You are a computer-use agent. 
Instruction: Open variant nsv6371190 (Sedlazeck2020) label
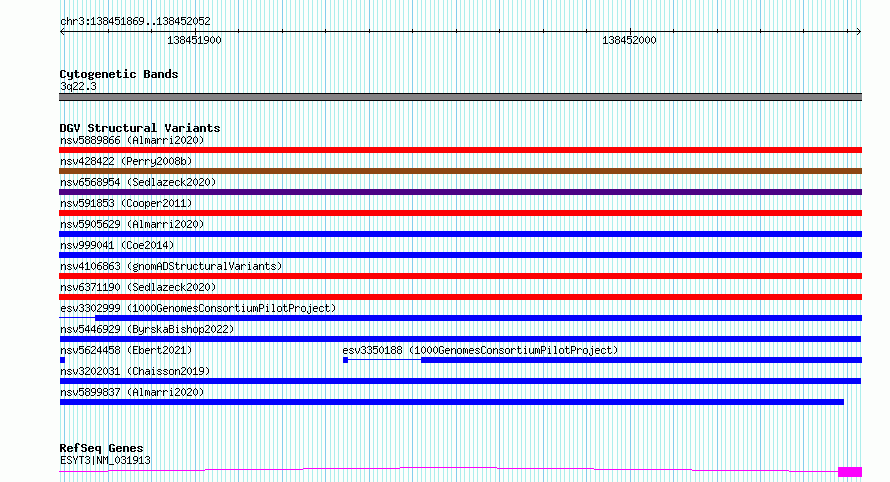[x=138, y=287]
